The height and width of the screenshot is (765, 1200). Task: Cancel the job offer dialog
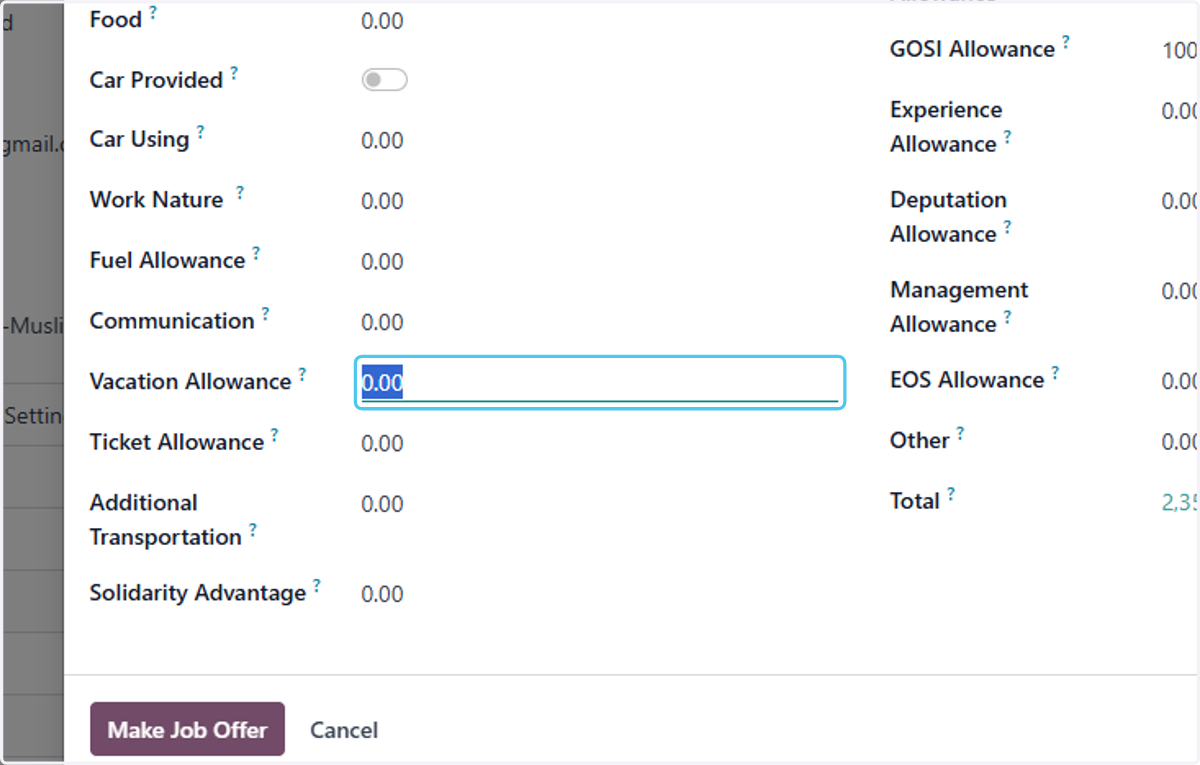(344, 730)
